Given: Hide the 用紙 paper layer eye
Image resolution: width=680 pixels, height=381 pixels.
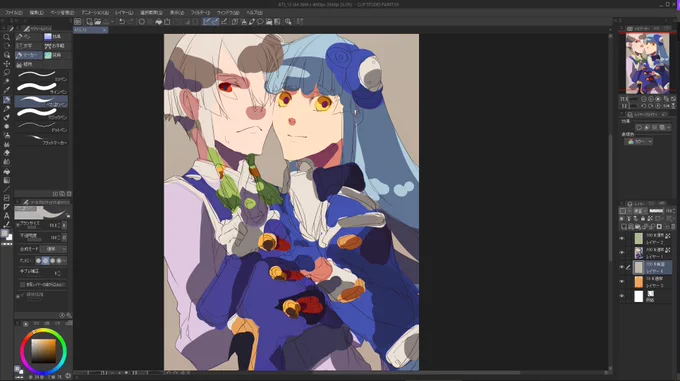Looking at the screenshot, I should (x=622, y=296).
